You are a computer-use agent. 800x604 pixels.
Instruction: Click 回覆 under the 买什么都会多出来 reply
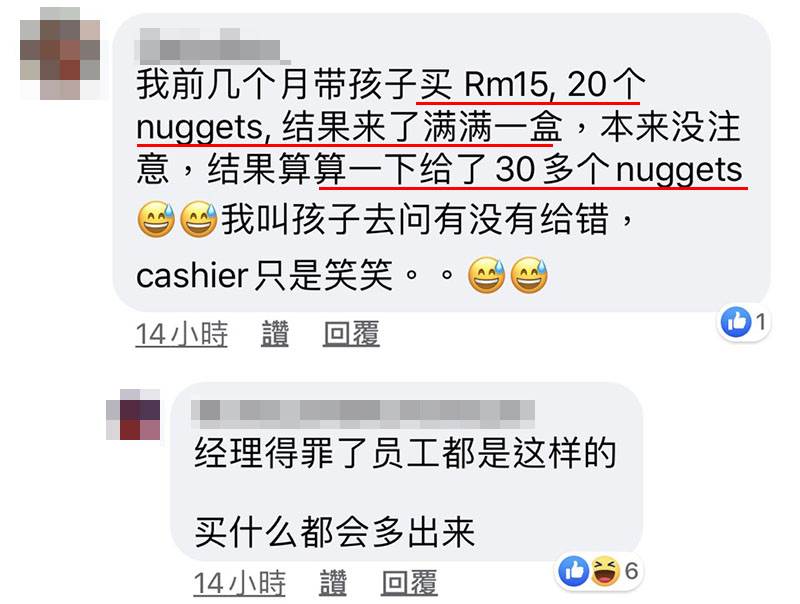pyautogui.click(x=409, y=583)
